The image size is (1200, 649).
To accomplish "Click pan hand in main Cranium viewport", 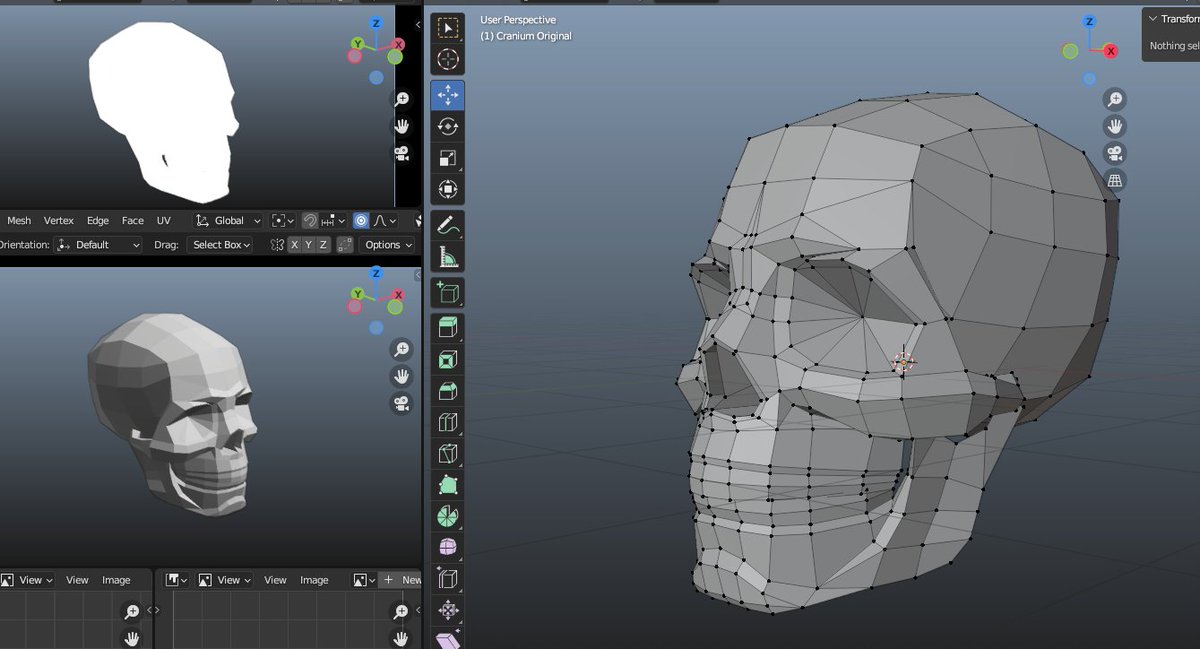I will [1115, 126].
